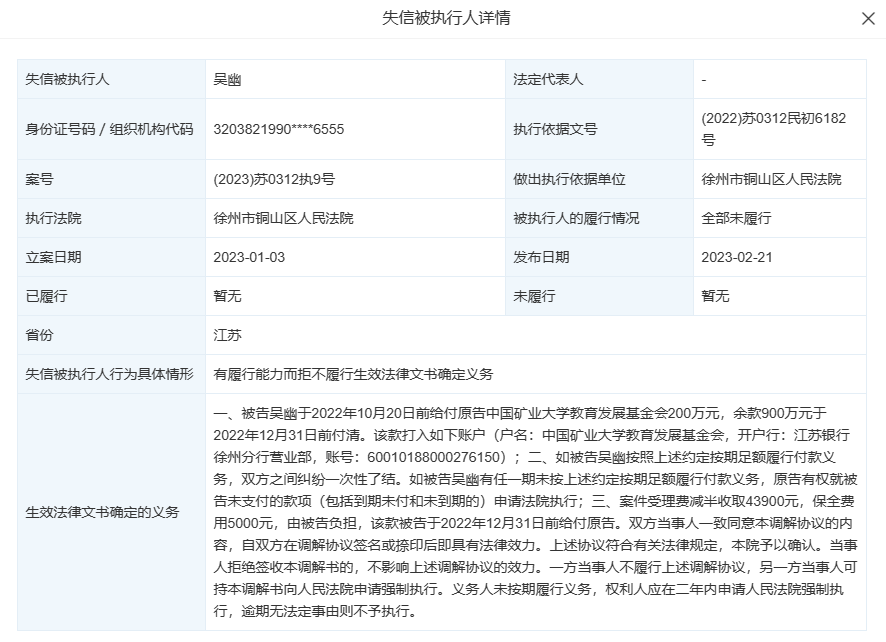Screen dimensions: 886x642
Task: Click the 法定代表人 label cell
Action: (547, 79)
